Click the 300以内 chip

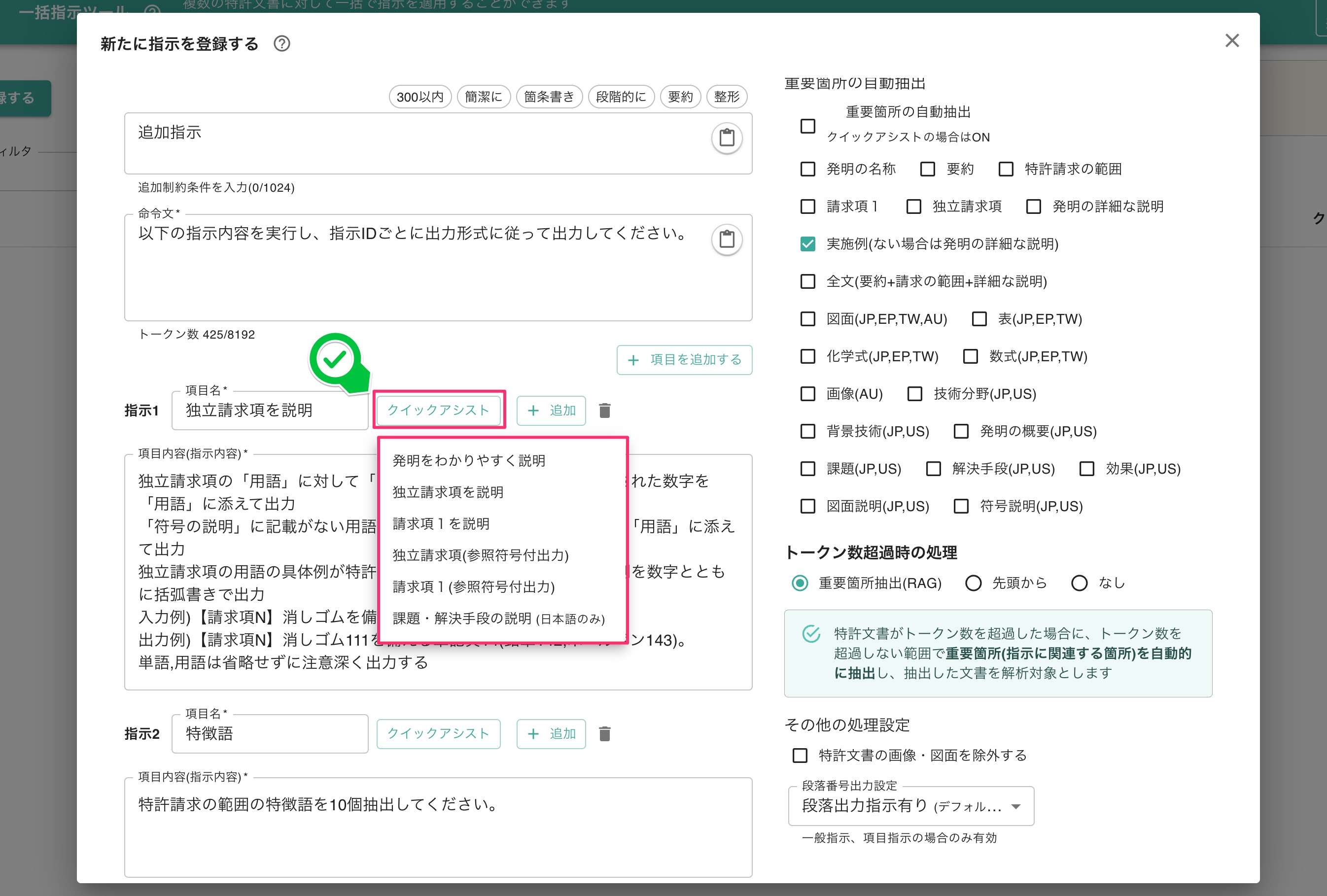point(420,97)
